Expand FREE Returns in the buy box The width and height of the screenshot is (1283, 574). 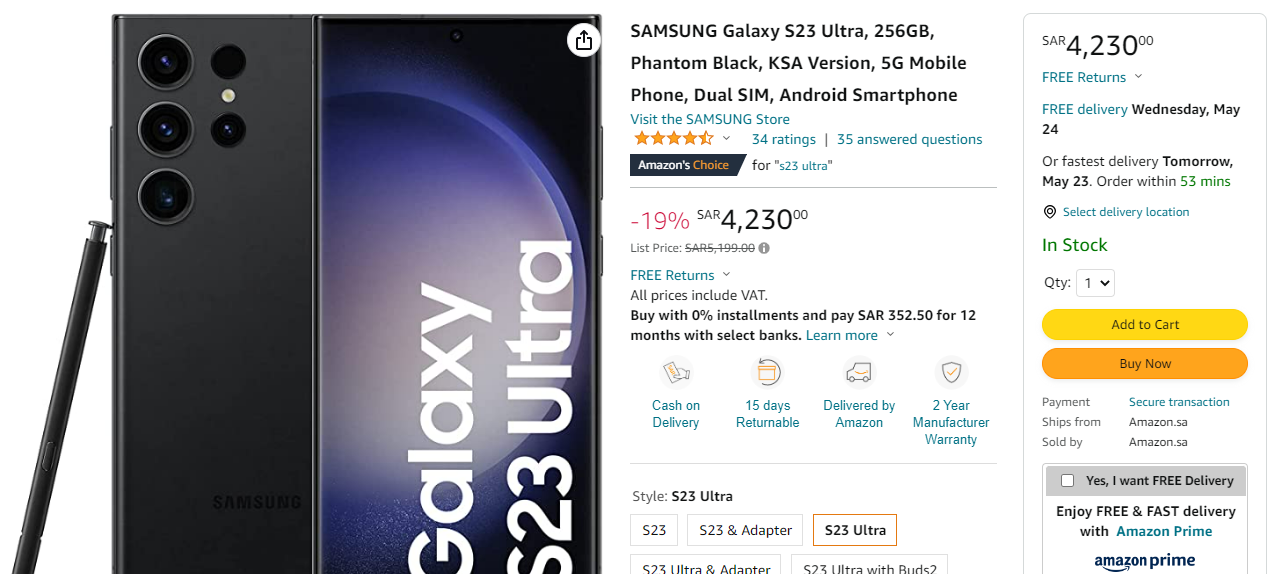tap(1138, 77)
